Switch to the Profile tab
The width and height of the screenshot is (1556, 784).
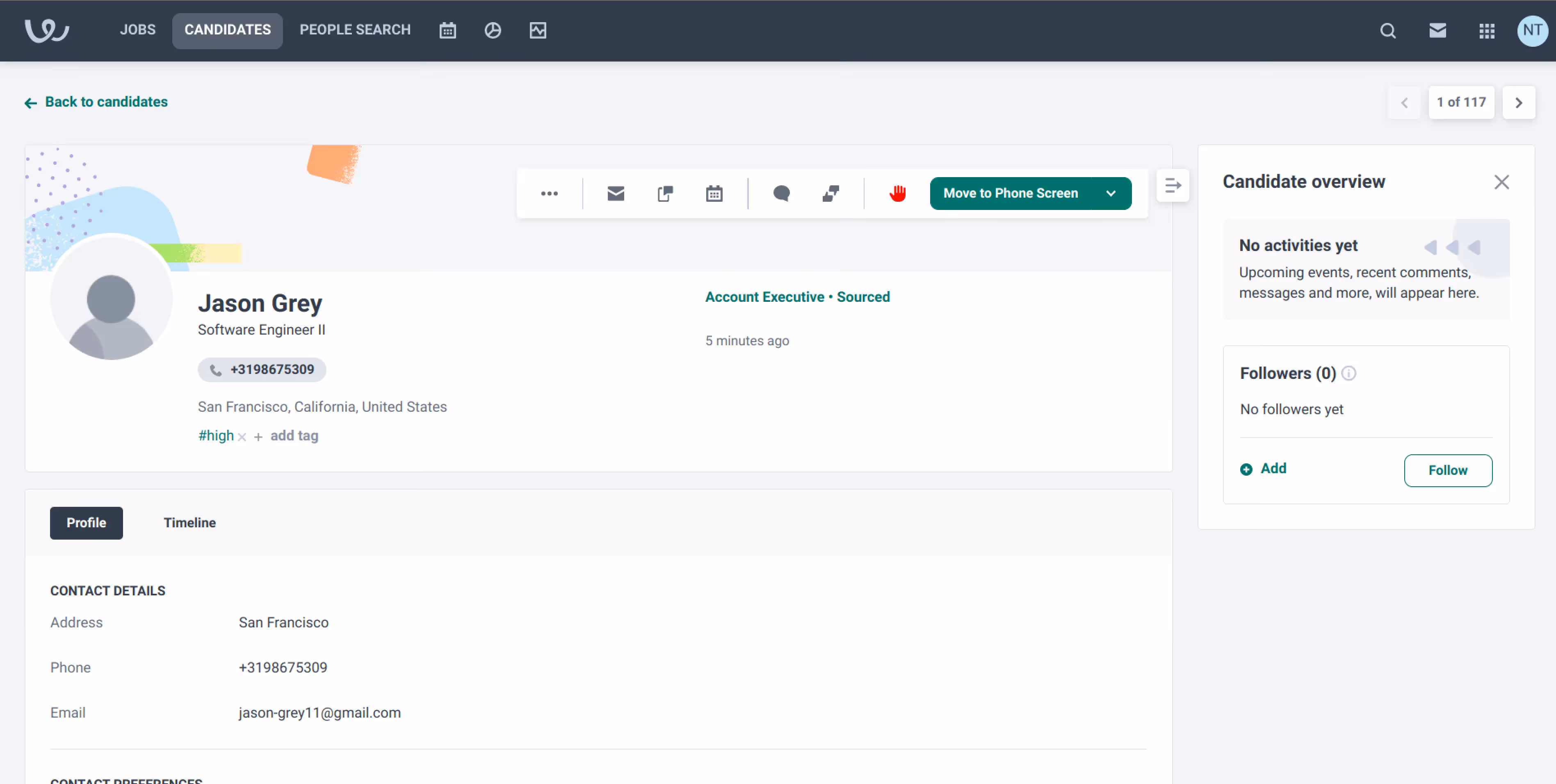87,522
